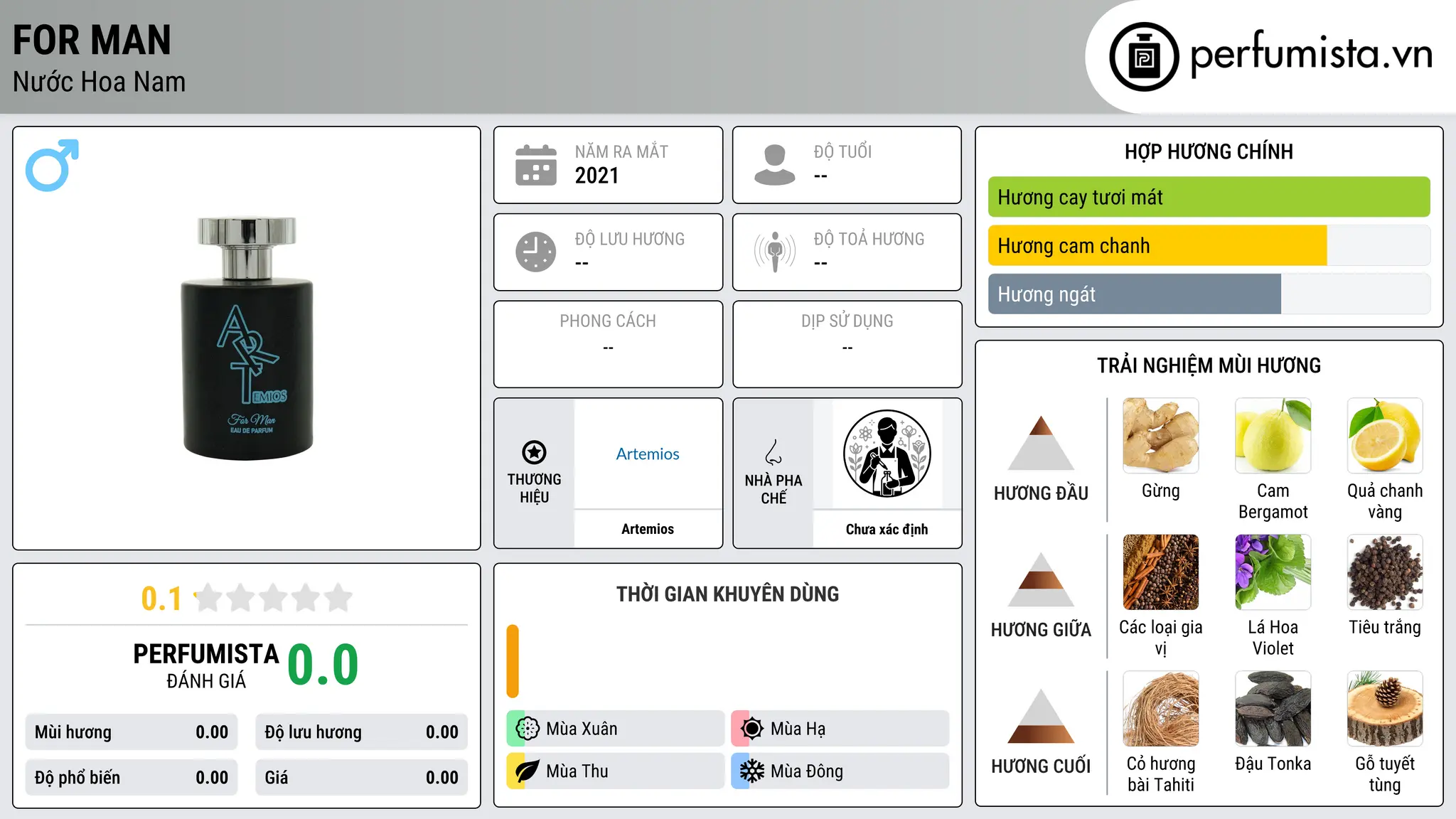Click the Thời gian khuyên dùng heading
1456x819 pixels.
(x=728, y=594)
